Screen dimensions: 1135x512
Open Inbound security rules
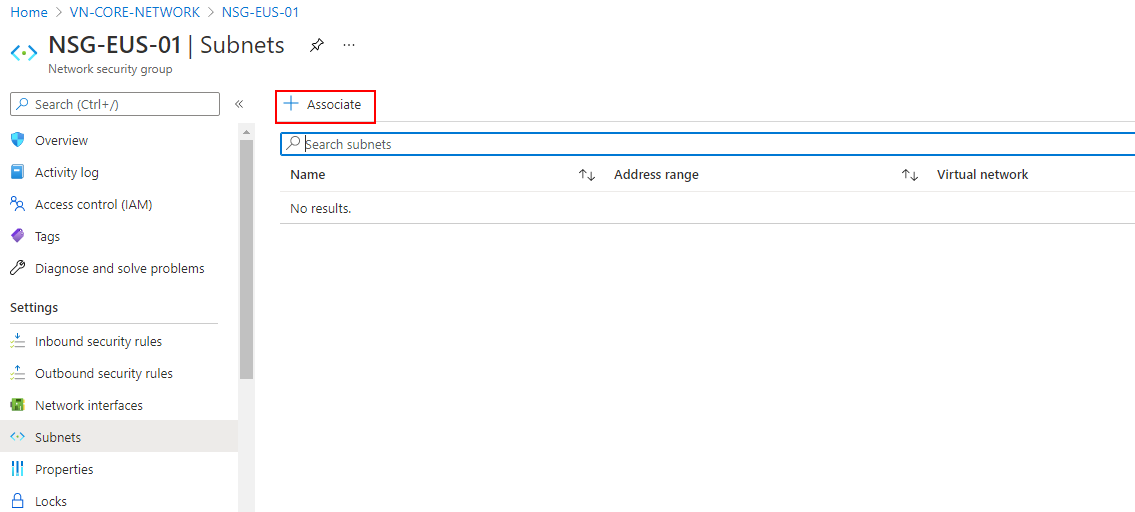point(98,341)
